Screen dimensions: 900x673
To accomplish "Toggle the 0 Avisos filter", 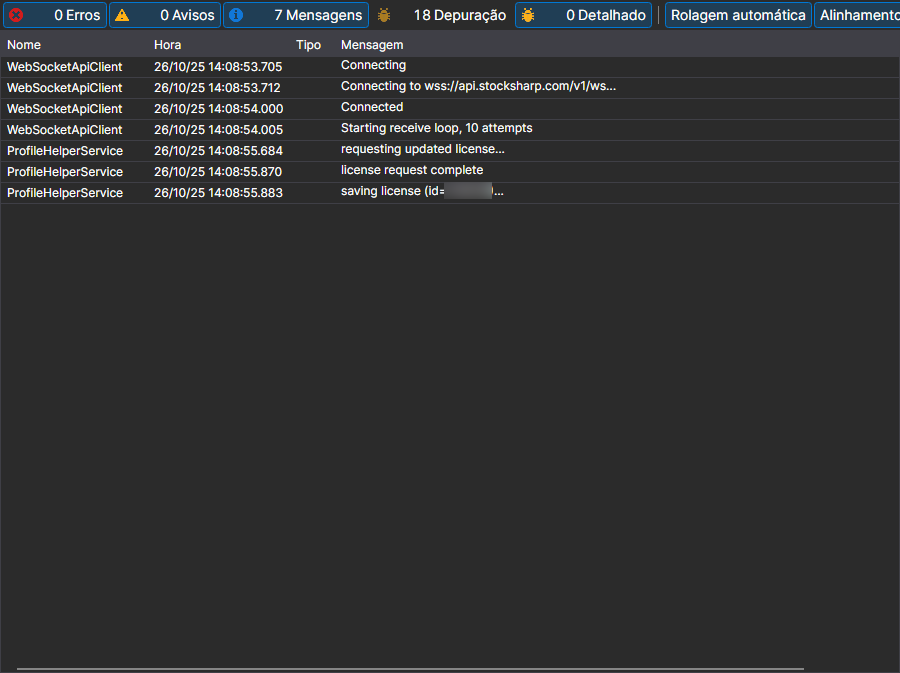I will point(165,15).
